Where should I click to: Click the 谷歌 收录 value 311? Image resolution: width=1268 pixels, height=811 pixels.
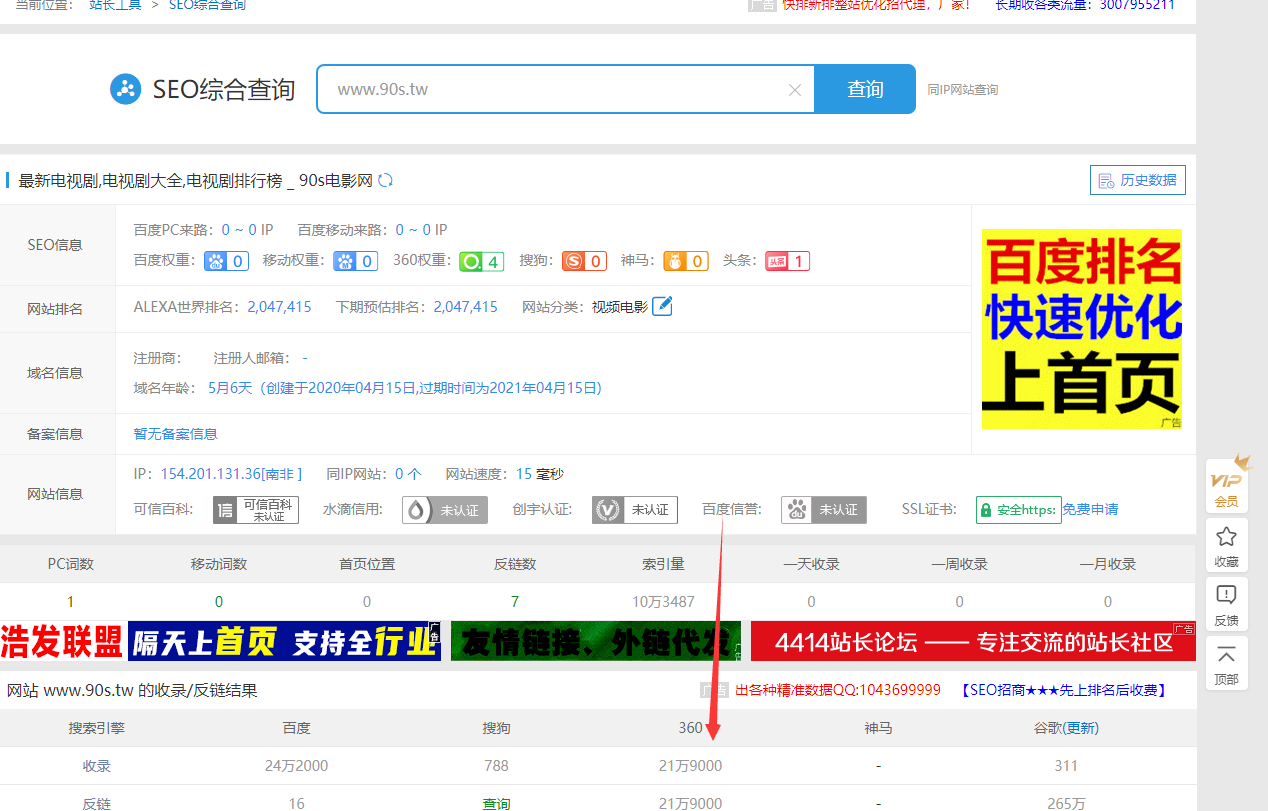(x=1066, y=766)
